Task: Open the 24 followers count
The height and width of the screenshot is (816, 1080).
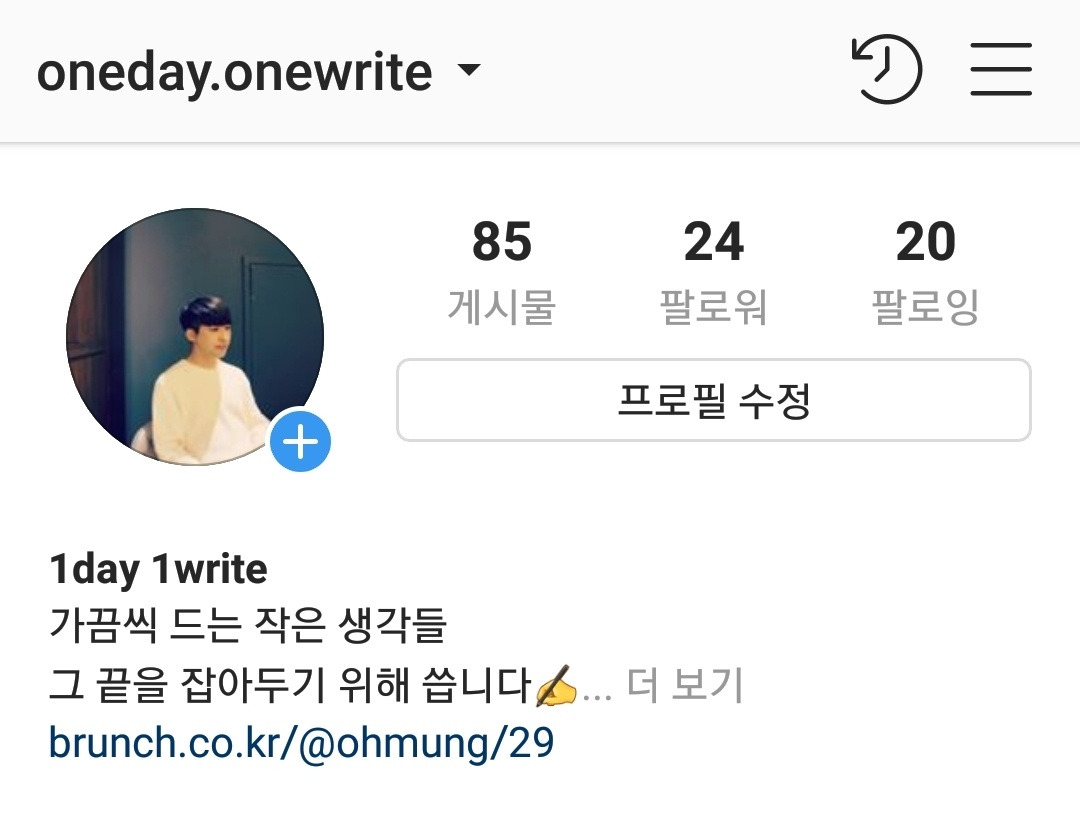Action: coord(714,242)
